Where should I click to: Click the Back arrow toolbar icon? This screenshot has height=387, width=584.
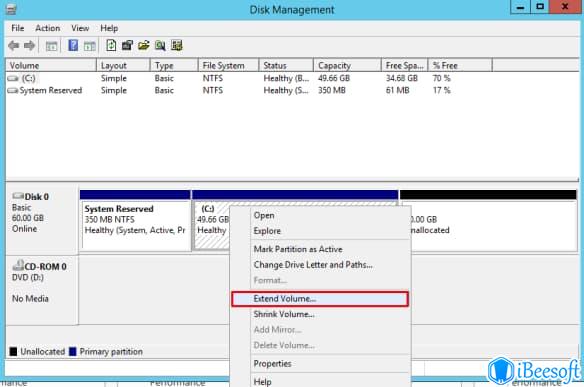pyautogui.click(x=14, y=46)
